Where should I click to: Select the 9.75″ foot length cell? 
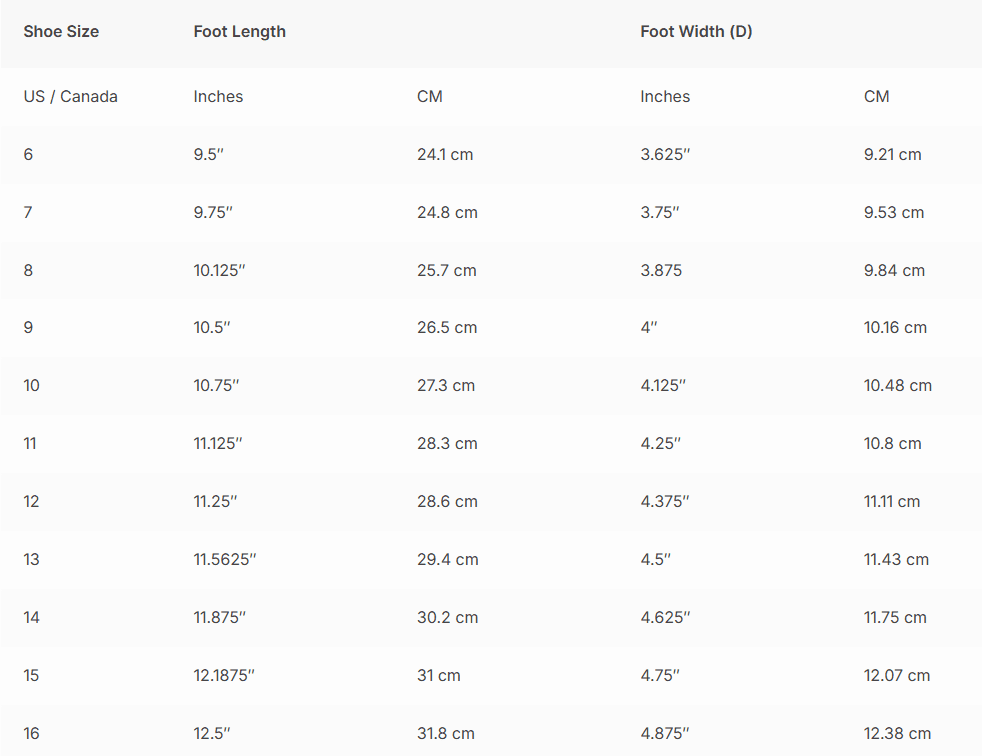[213, 212]
